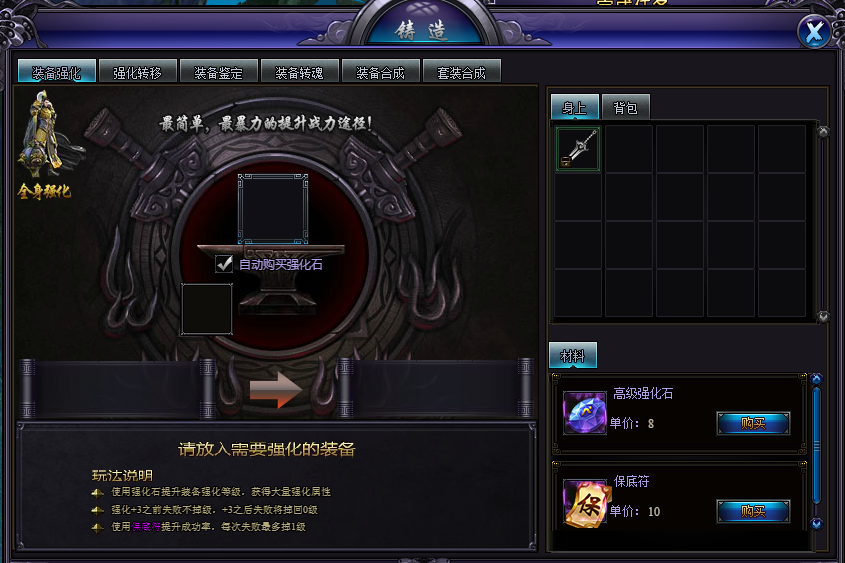Close the 铸造 window
The height and width of the screenshot is (563, 845).
pos(814,32)
